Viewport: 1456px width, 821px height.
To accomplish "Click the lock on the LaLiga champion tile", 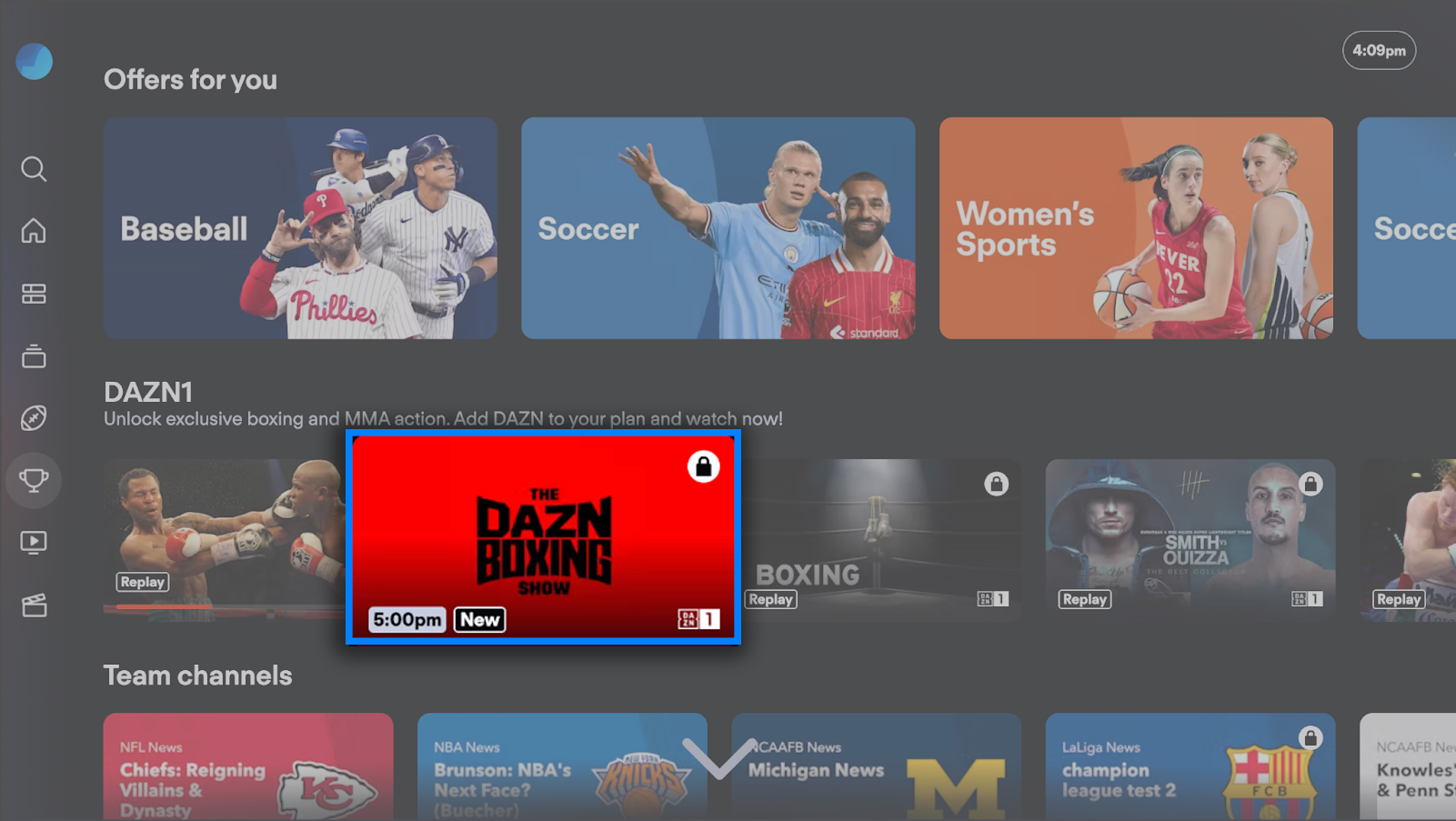I will [x=1310, y=736].
